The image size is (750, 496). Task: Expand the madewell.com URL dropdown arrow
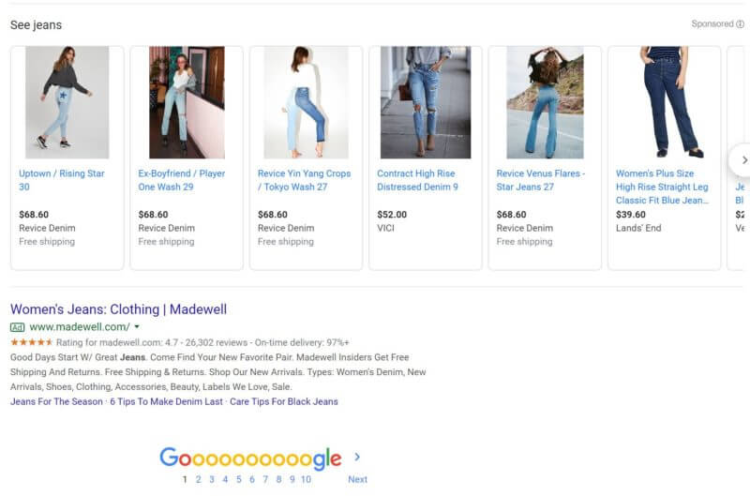click(137, 327)
